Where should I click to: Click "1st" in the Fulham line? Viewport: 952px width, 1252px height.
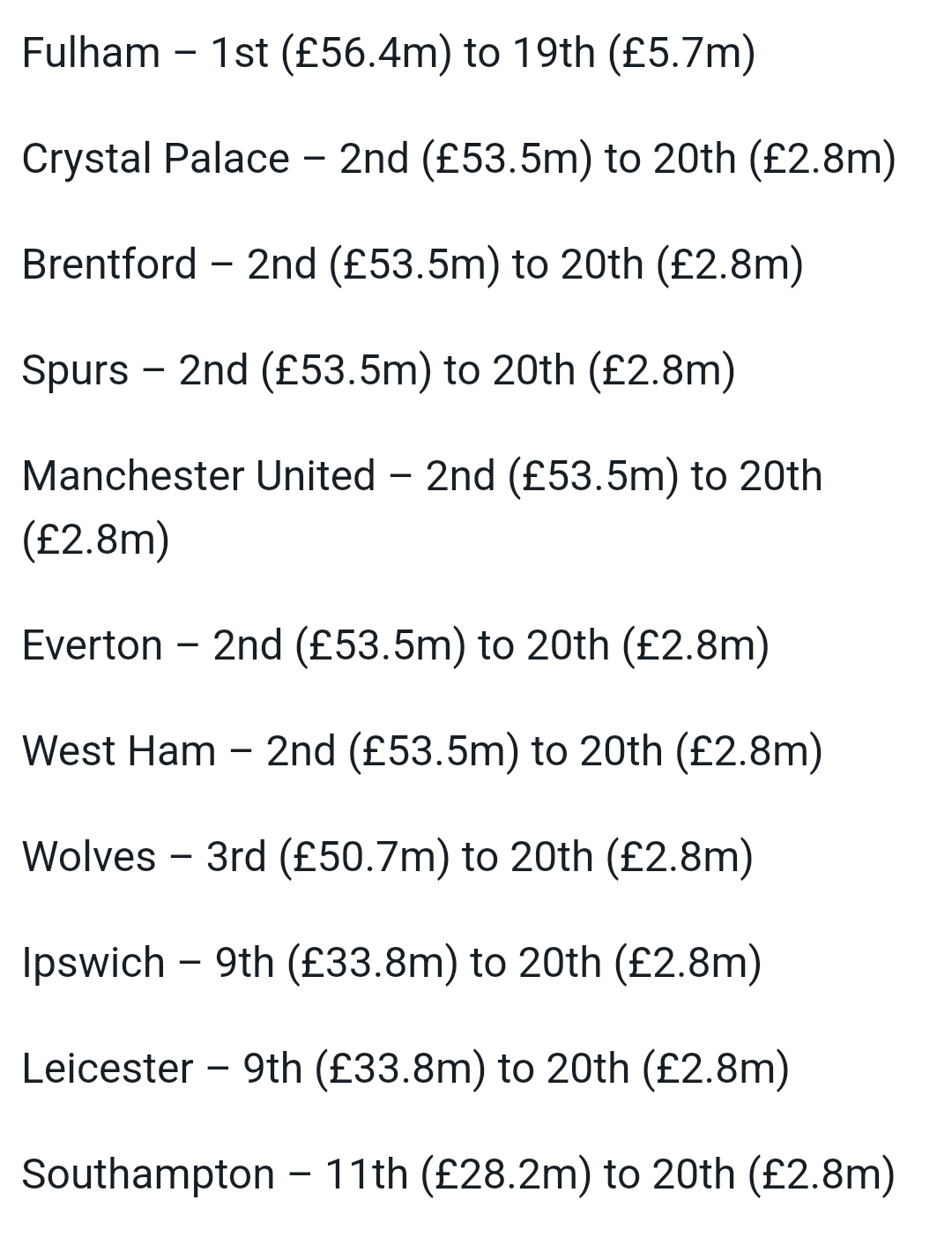click(x=240, y=53)
